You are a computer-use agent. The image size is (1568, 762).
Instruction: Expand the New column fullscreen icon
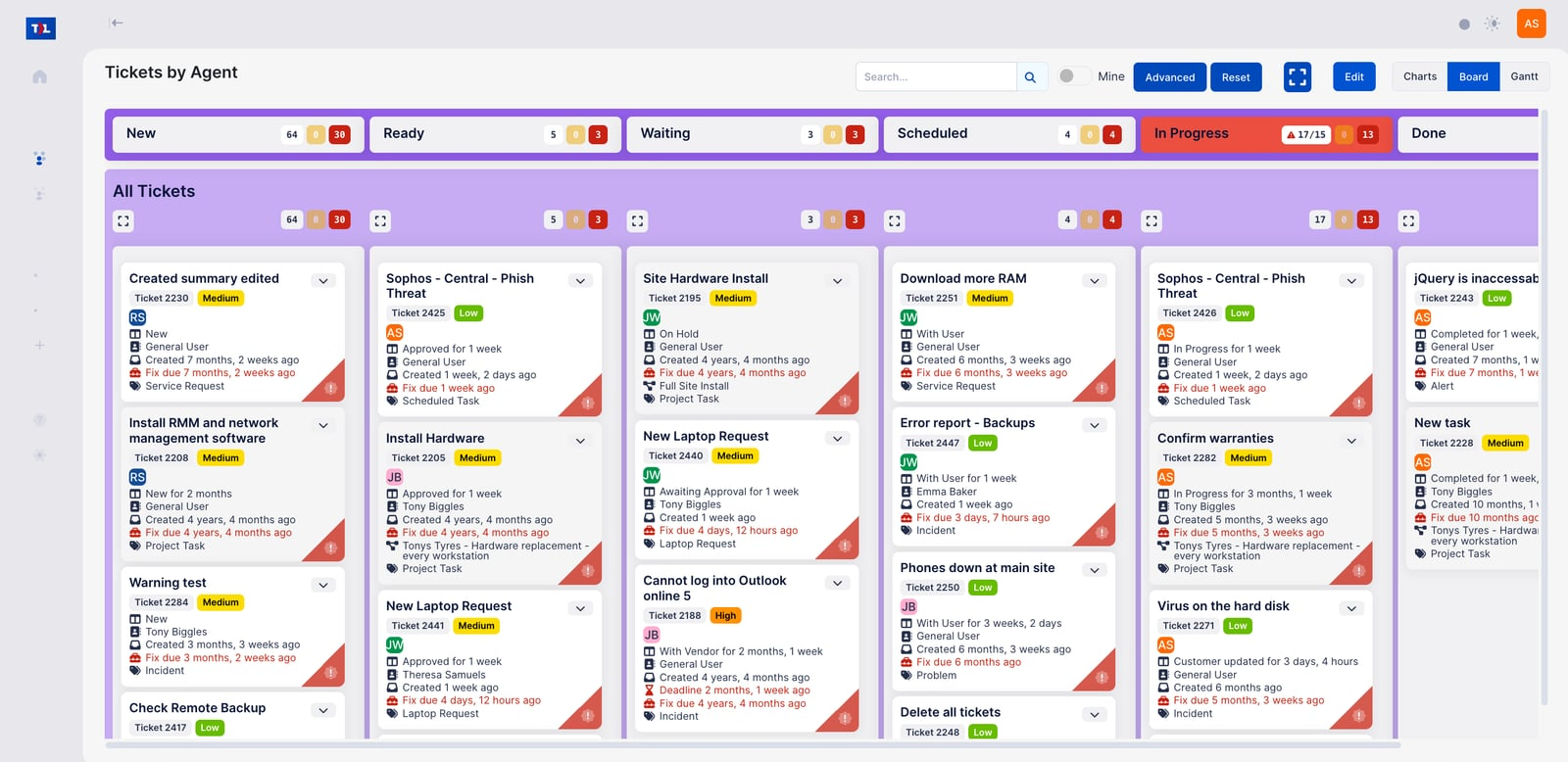tap(123, 221)
